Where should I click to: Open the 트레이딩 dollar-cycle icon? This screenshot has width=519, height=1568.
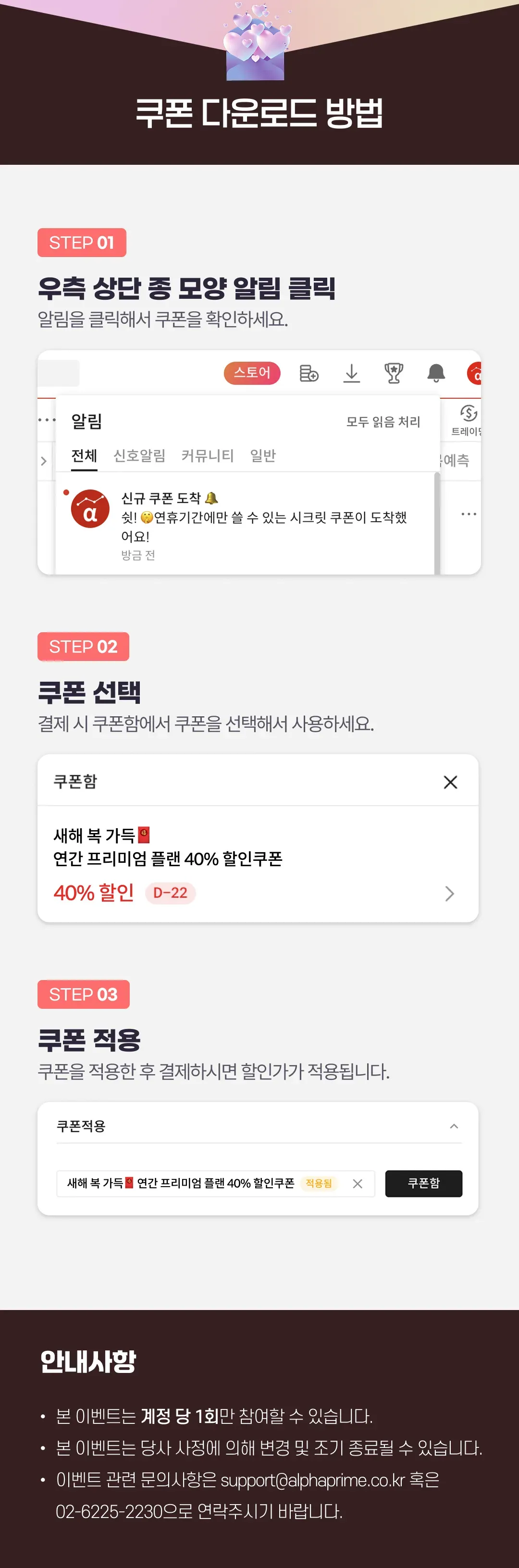pyautogui.click(x=468, y=414)
